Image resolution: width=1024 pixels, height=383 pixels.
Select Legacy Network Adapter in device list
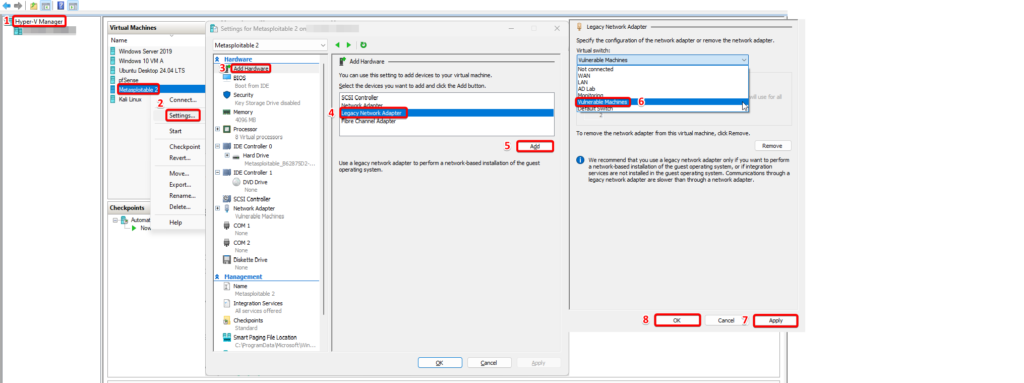point(446,113)
